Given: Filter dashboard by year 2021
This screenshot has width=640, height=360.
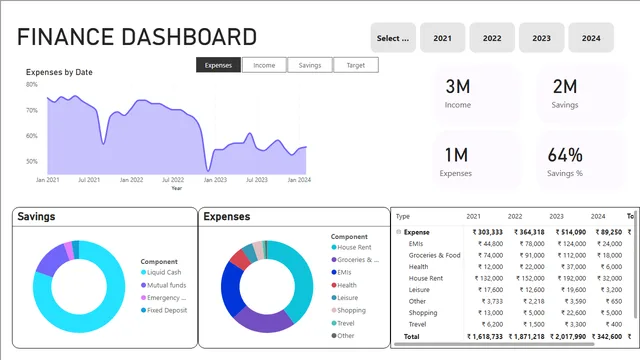Looking at the screenshot, I should click(x=442, y=38).
